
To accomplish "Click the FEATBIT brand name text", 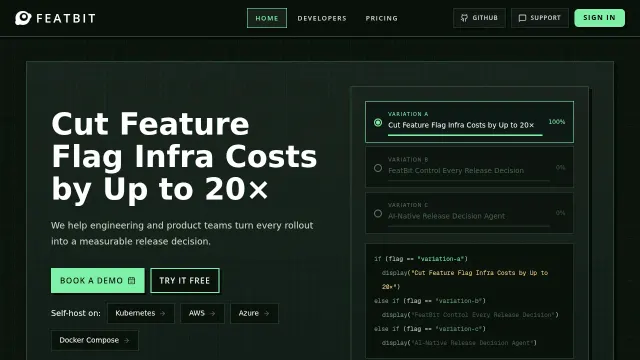I will point(66,18).
